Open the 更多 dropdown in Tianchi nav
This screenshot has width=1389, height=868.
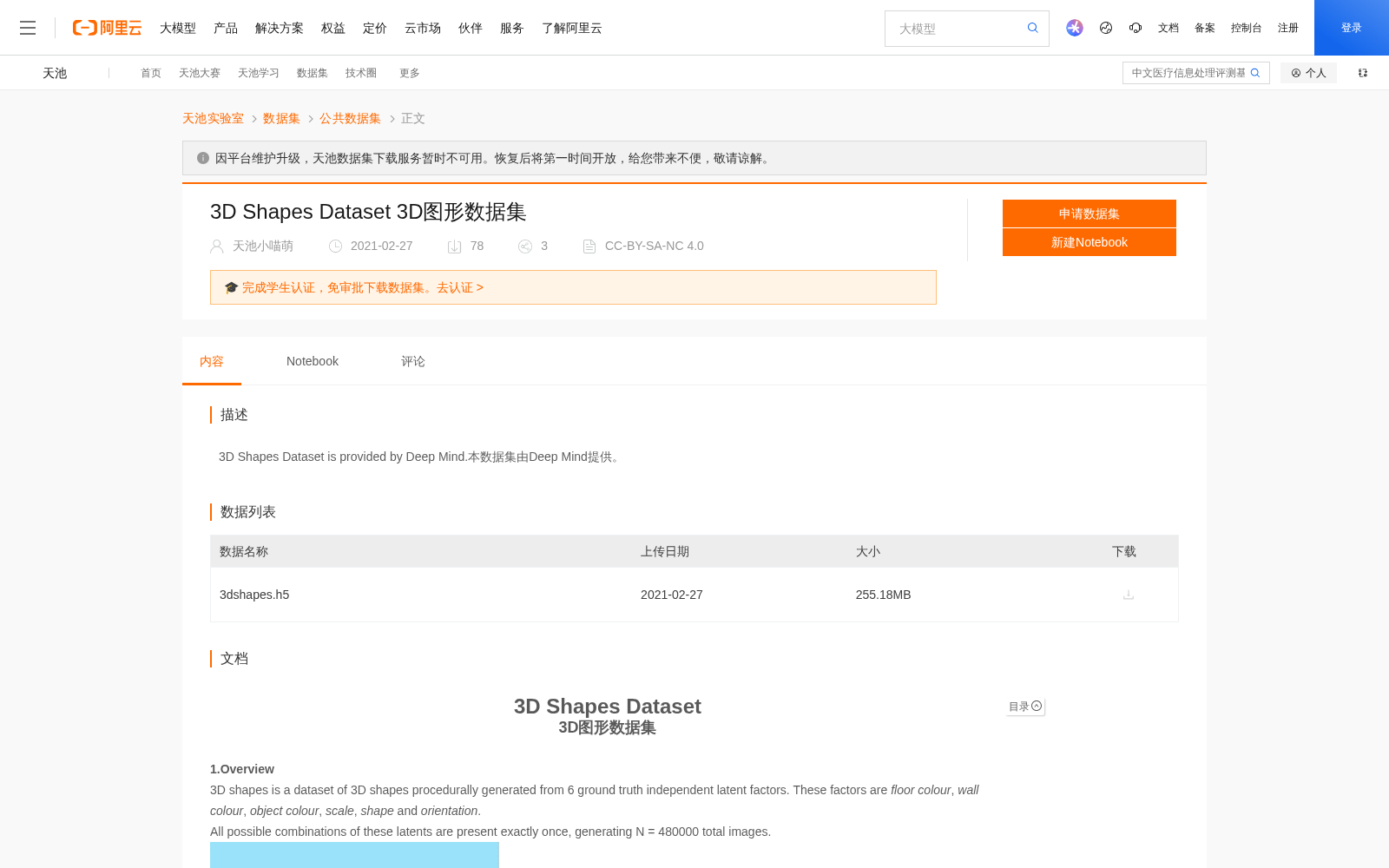click(410, 73)
